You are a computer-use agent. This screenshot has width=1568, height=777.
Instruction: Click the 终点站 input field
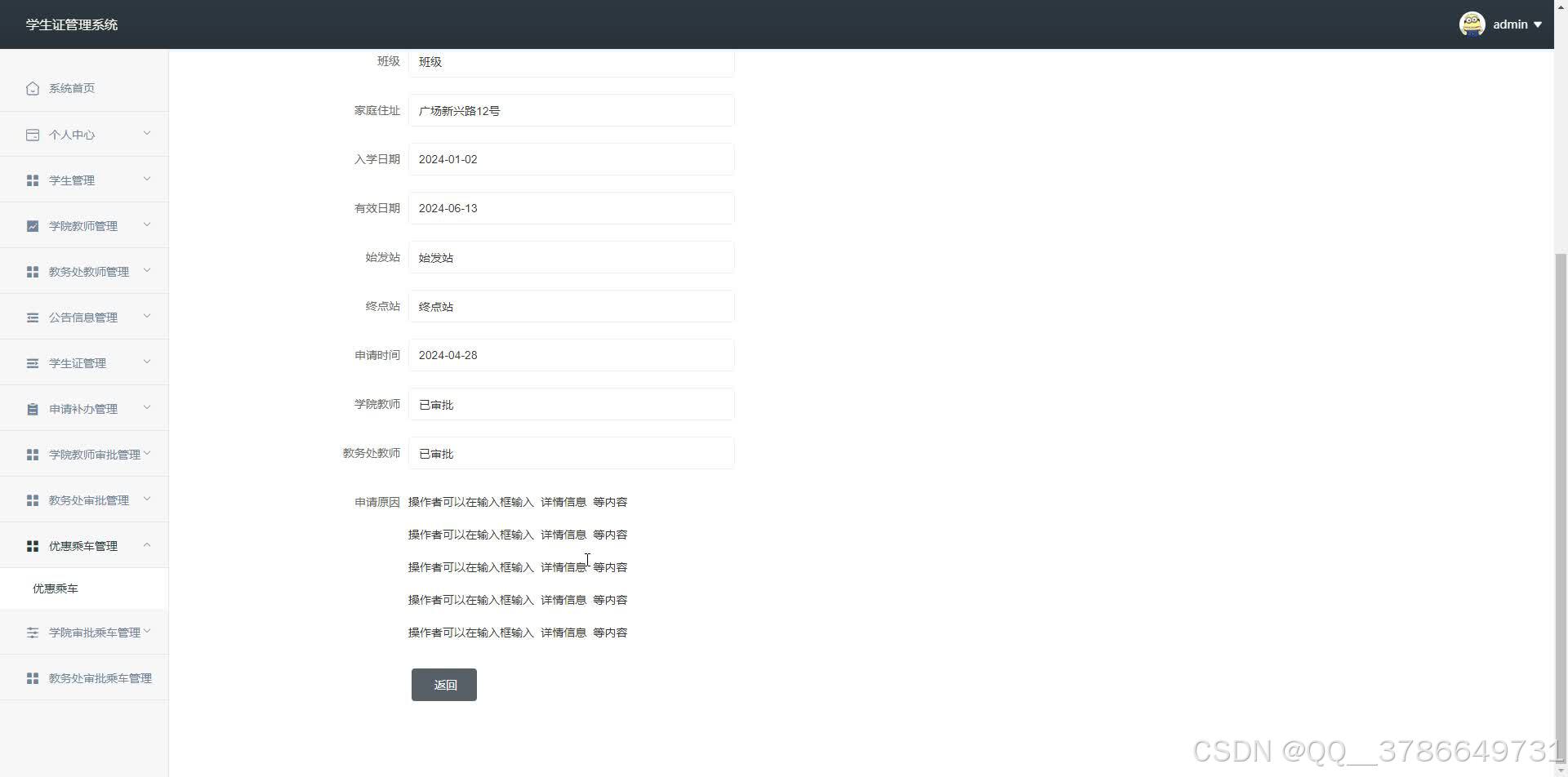tap(572, 306)
